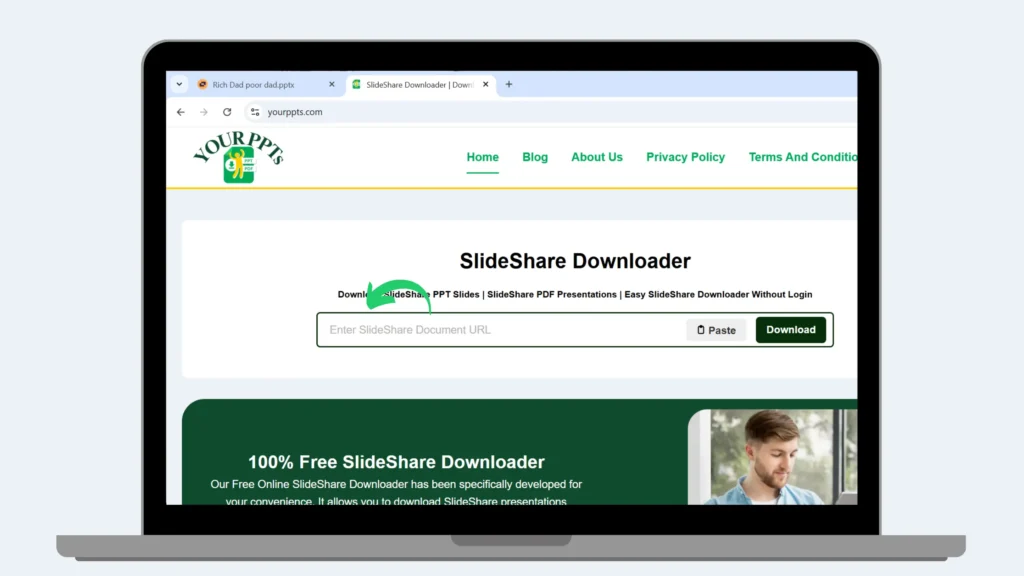This screenshot has height=576, width=1024.
Task: Open the Privacy Policy page
Action: [686, 157]
